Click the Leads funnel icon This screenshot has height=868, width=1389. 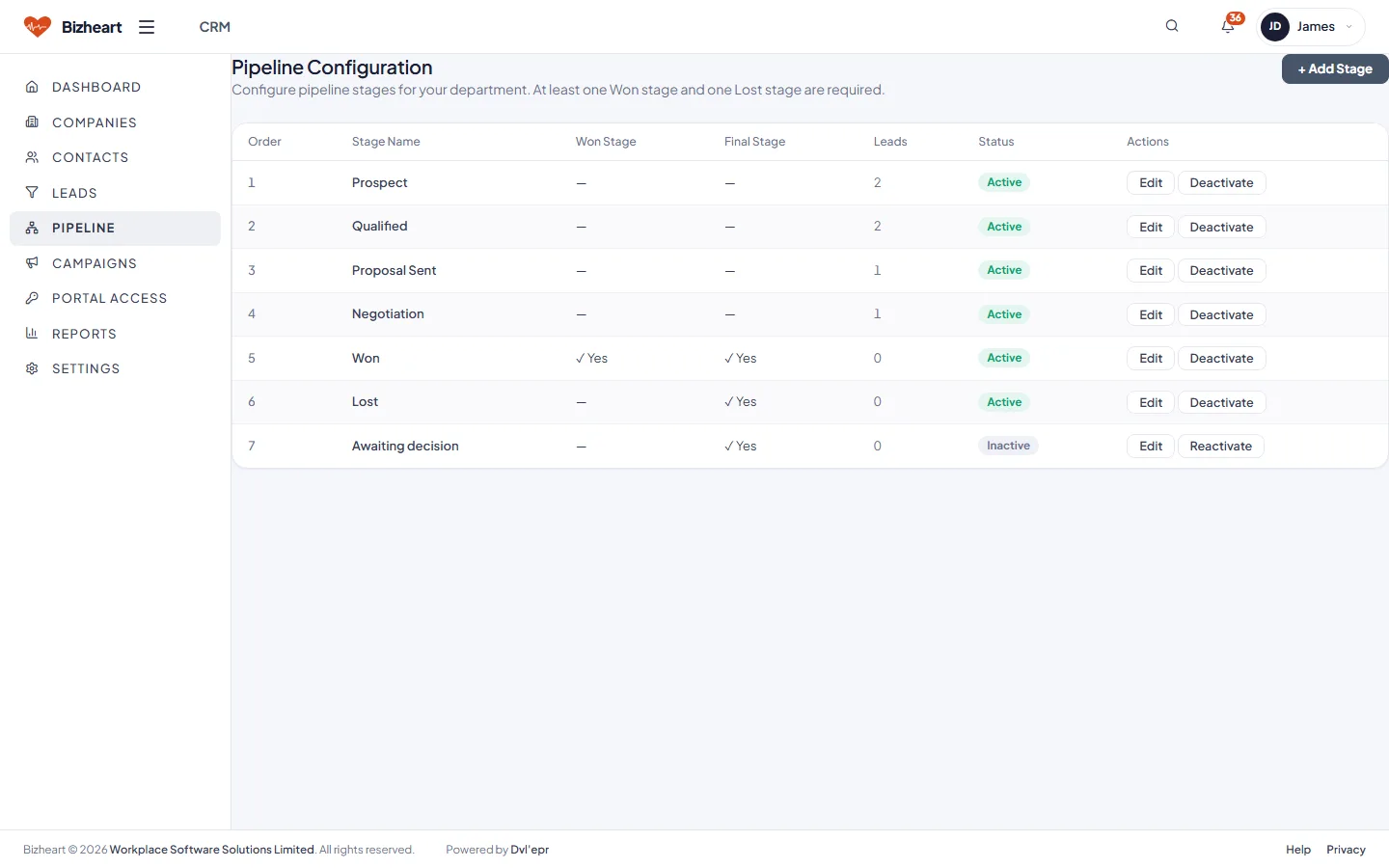click(32, 193)
